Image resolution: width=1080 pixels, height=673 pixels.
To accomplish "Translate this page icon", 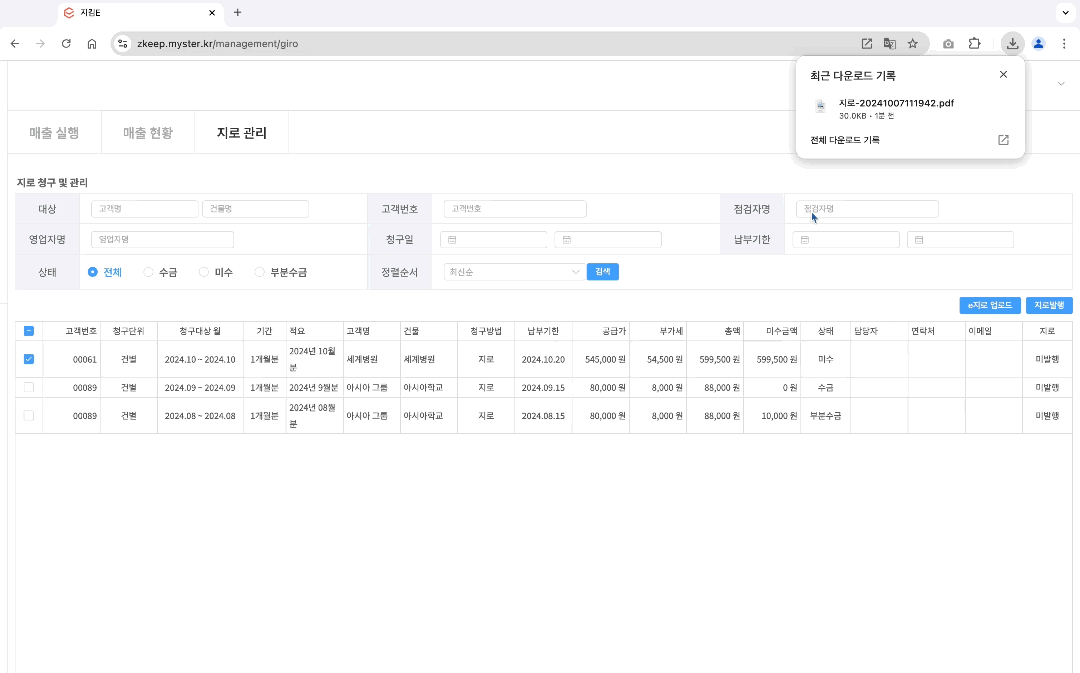I will (890, 43).
